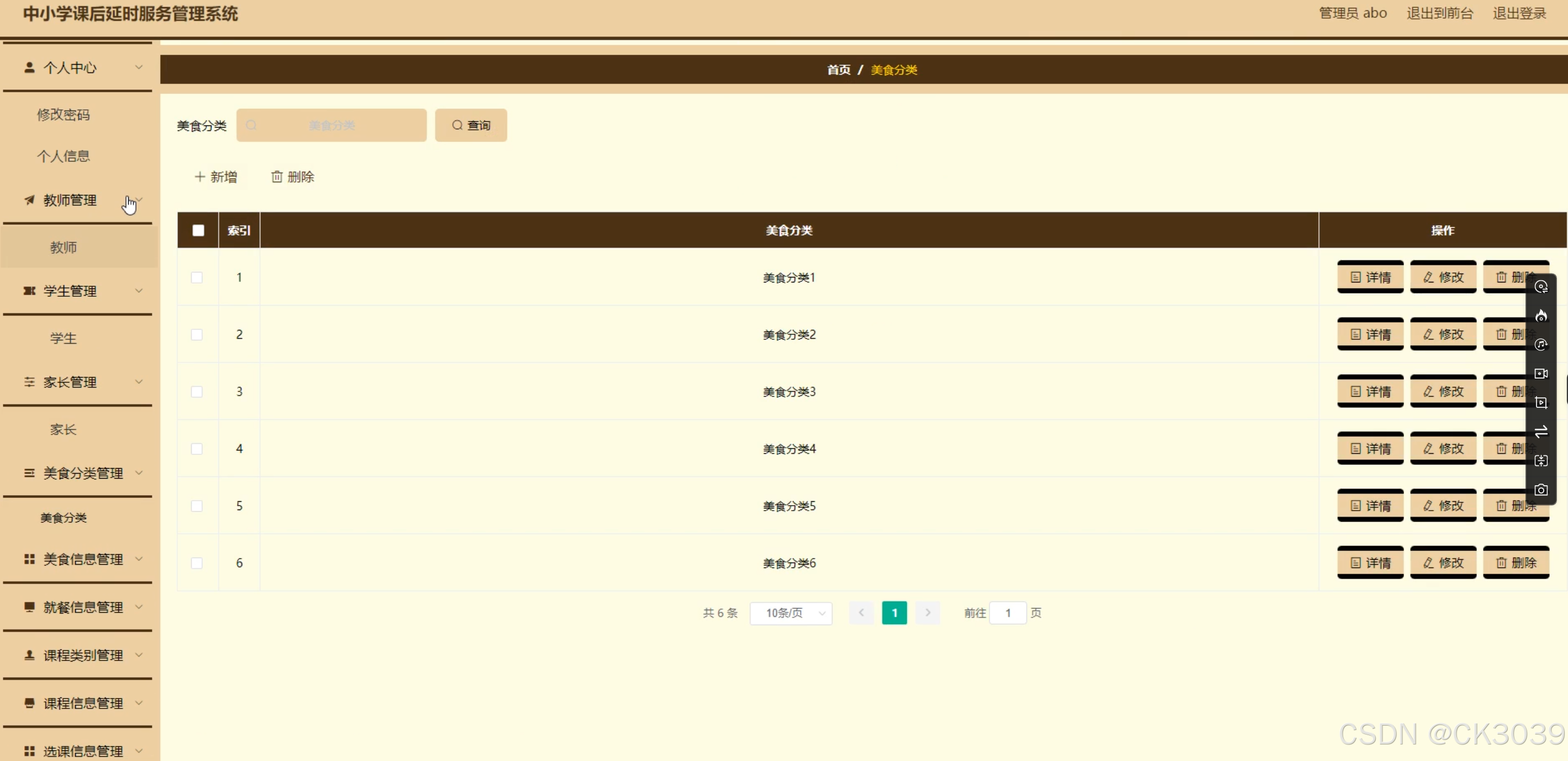1568x761 pixels.
Task: Click 详情 button for 美食分类2 row
Action: (1370, 334)
